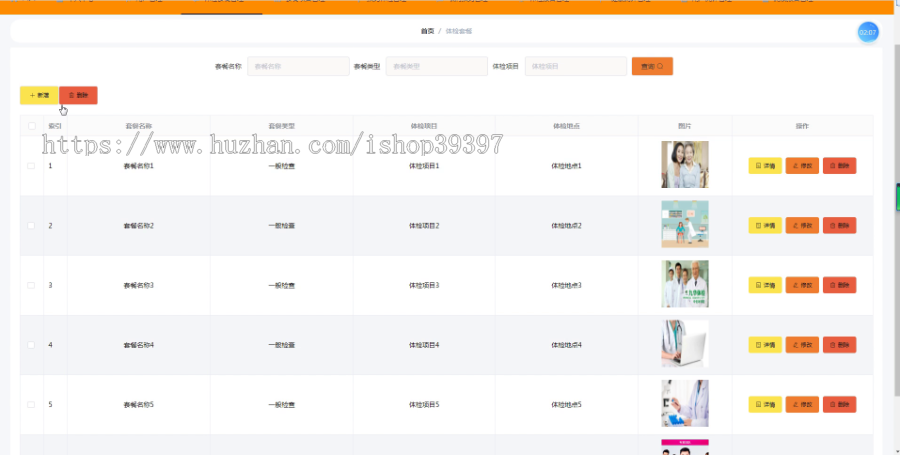Select cell text 套餐名称2
Image resolution: width=900 pixels, height=455 pixels.
coord(138,225)
